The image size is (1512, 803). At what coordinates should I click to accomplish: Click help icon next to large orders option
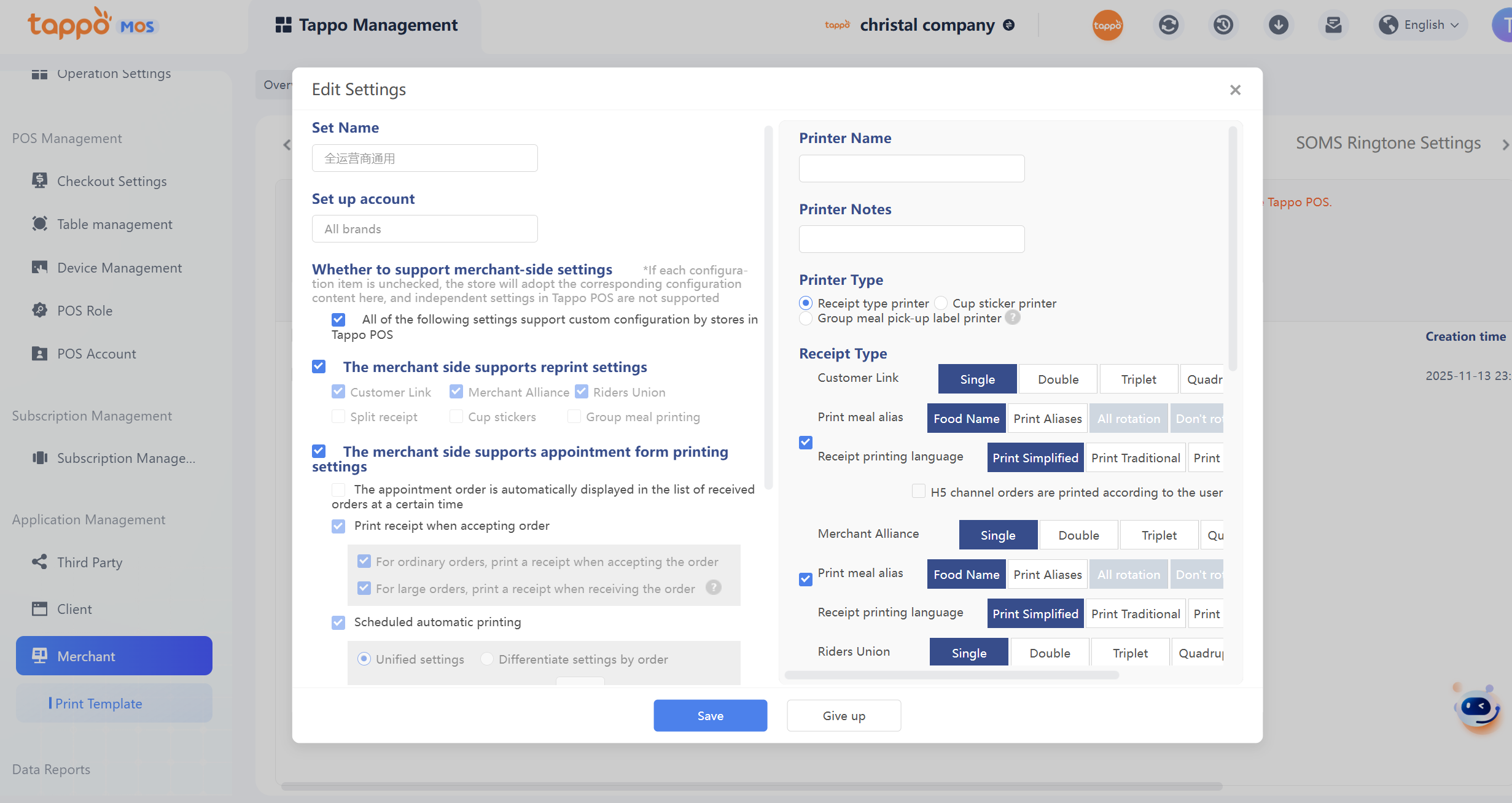point(713,588)
